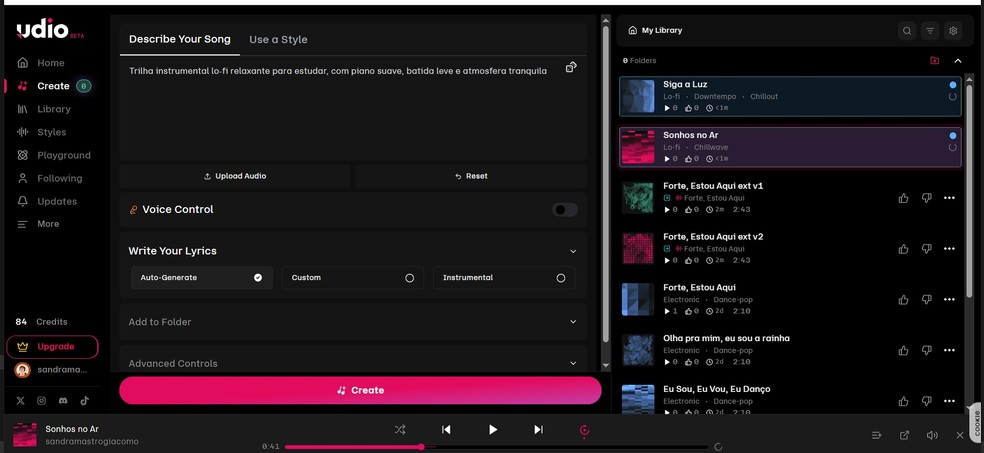The image size is (984, 453).
Task: Select the Sonhos no Ar song
Action: point(790,147)
